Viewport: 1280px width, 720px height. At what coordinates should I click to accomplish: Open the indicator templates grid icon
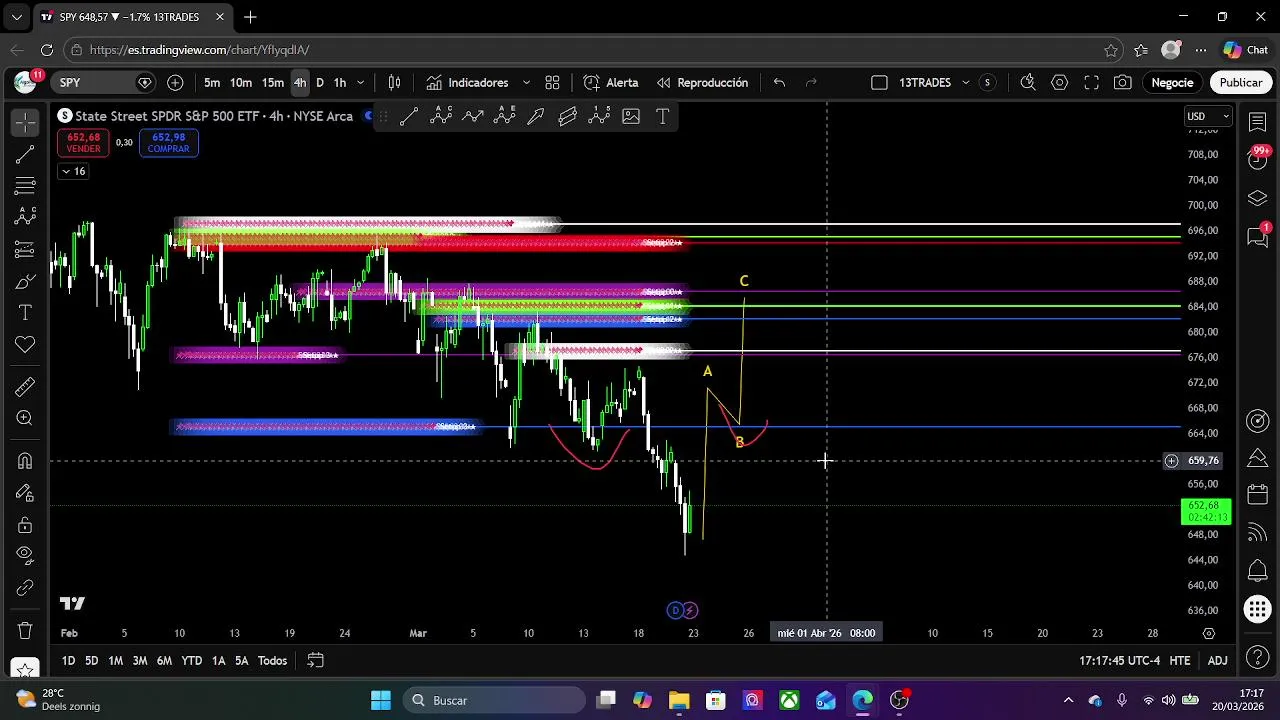(552, 83)
